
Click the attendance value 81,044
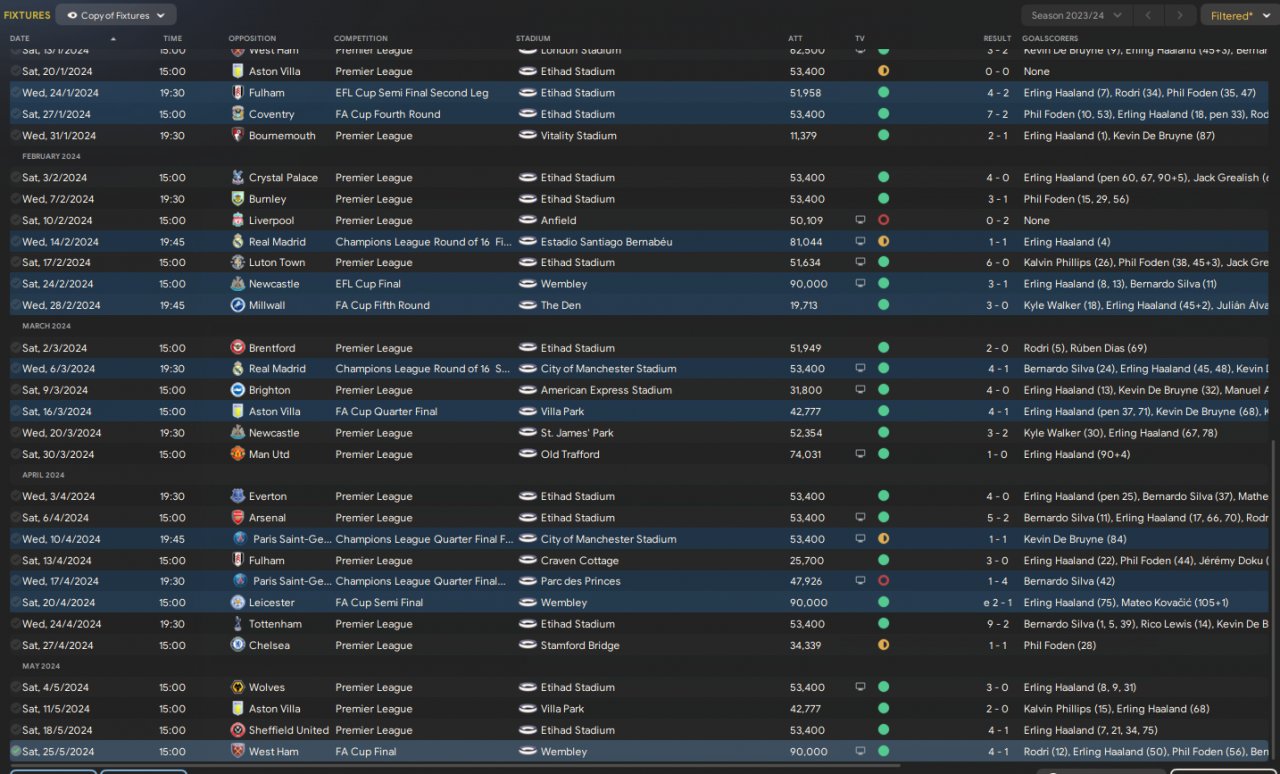click(x=807, y=242)
